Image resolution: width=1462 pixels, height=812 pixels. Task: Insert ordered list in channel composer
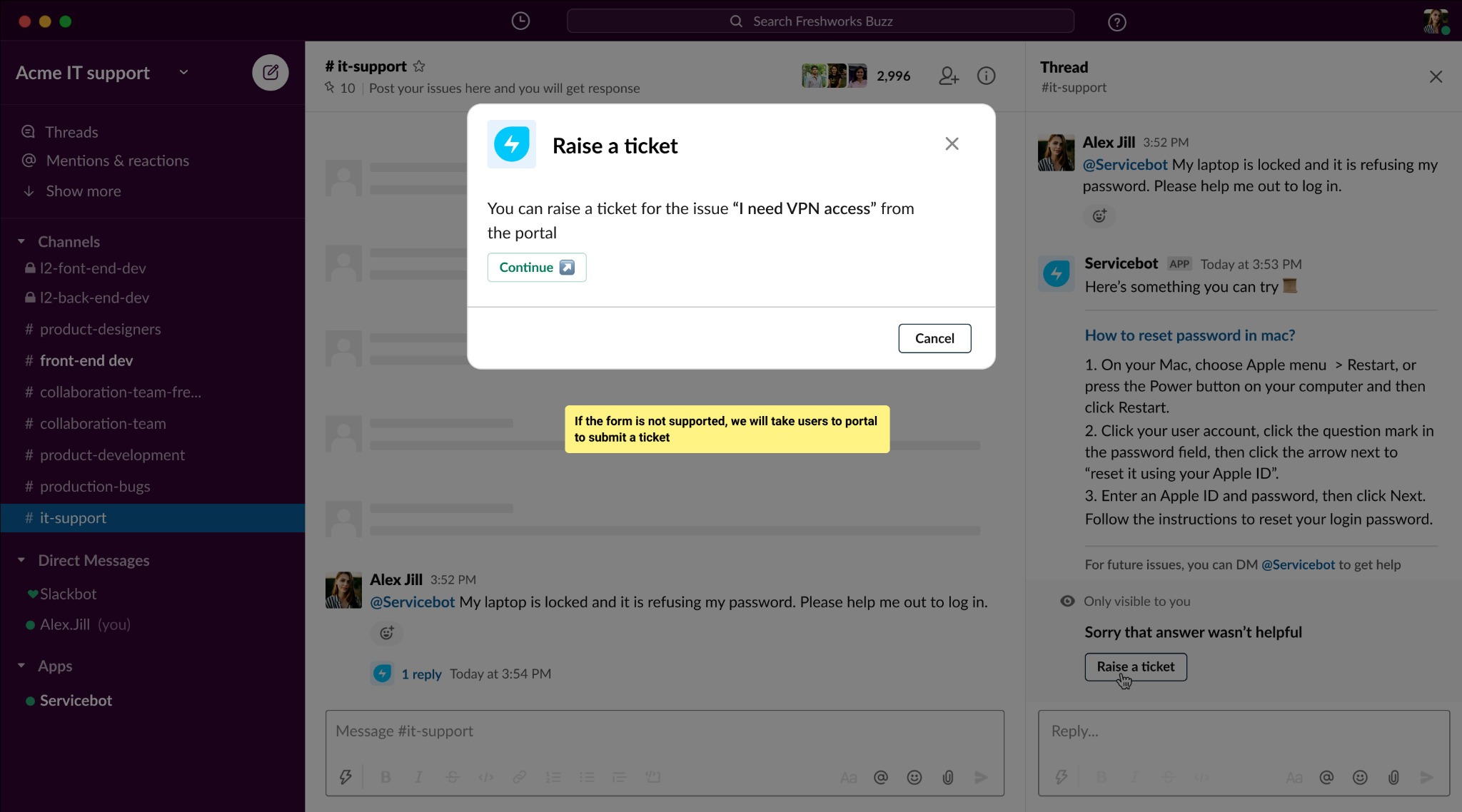tap(553, 777)
